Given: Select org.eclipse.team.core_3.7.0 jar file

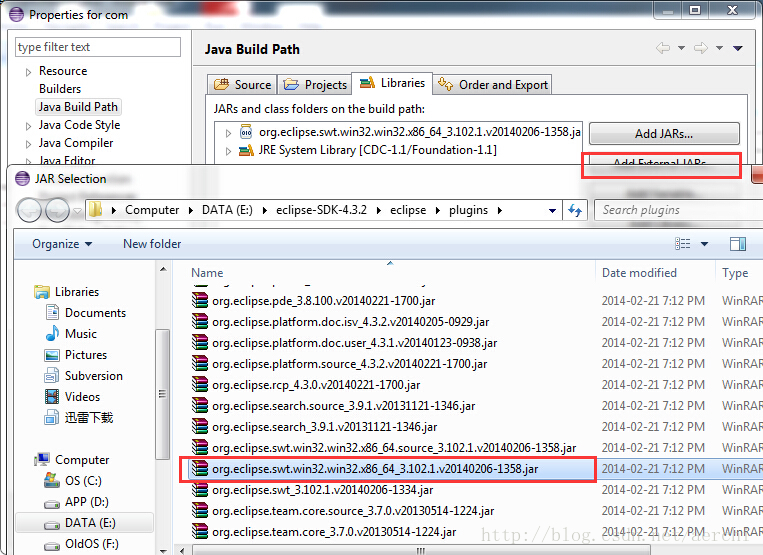Looking at the screenshot, I should pyautogui.click(x=334, y=532).
